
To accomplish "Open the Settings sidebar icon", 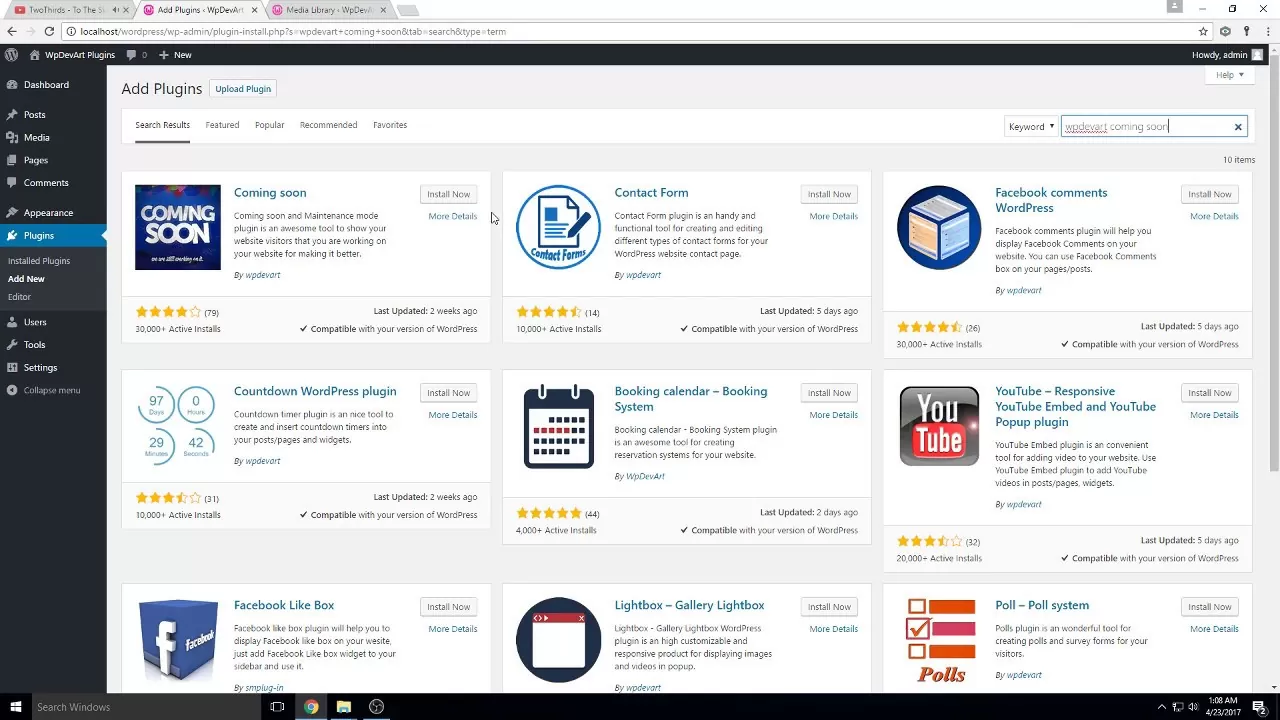I will [12, 368].
